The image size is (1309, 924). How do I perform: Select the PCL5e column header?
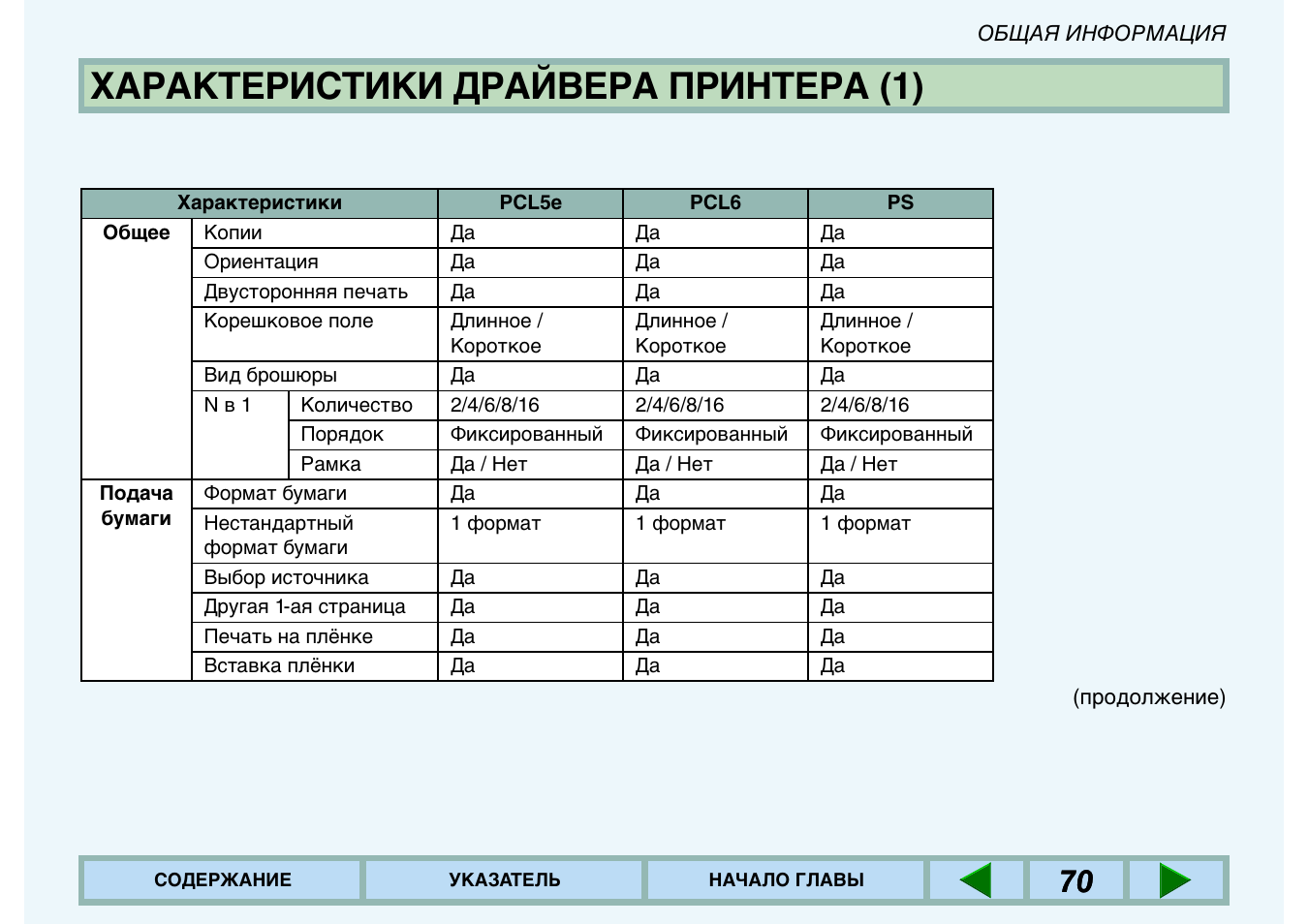point(530,203)
